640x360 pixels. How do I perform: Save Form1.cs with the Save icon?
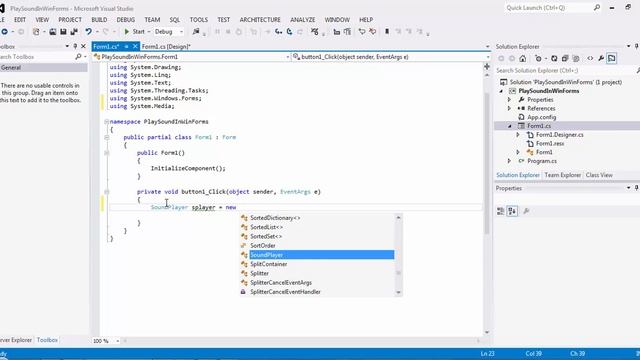[63, 31]
